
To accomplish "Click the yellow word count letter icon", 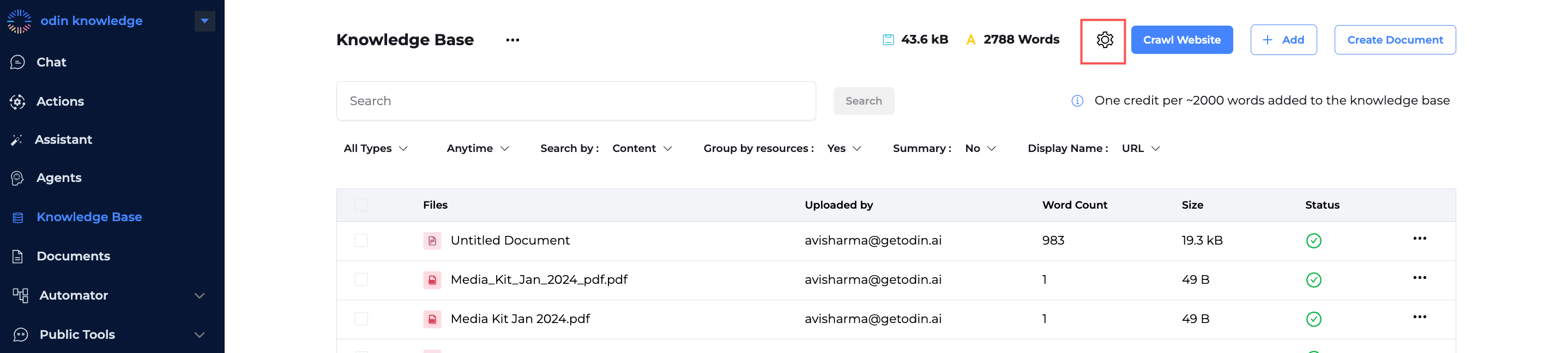I will click(971, 40).
